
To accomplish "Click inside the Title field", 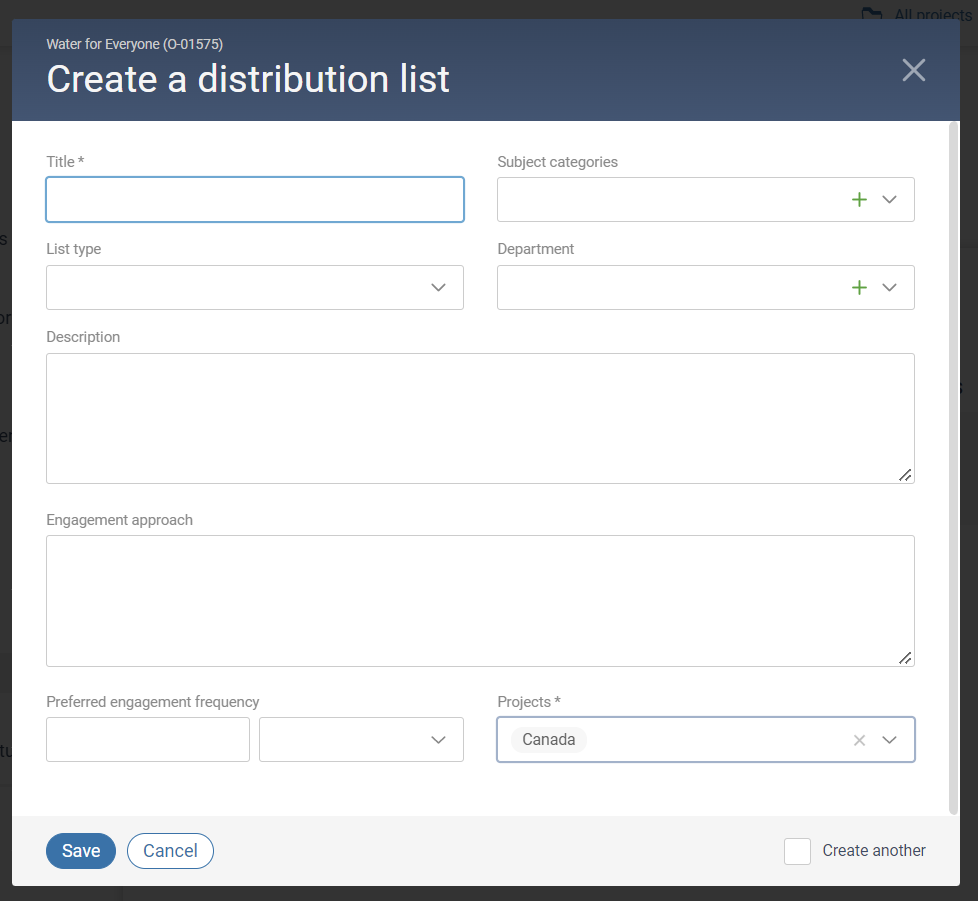I will coord(254,199).
